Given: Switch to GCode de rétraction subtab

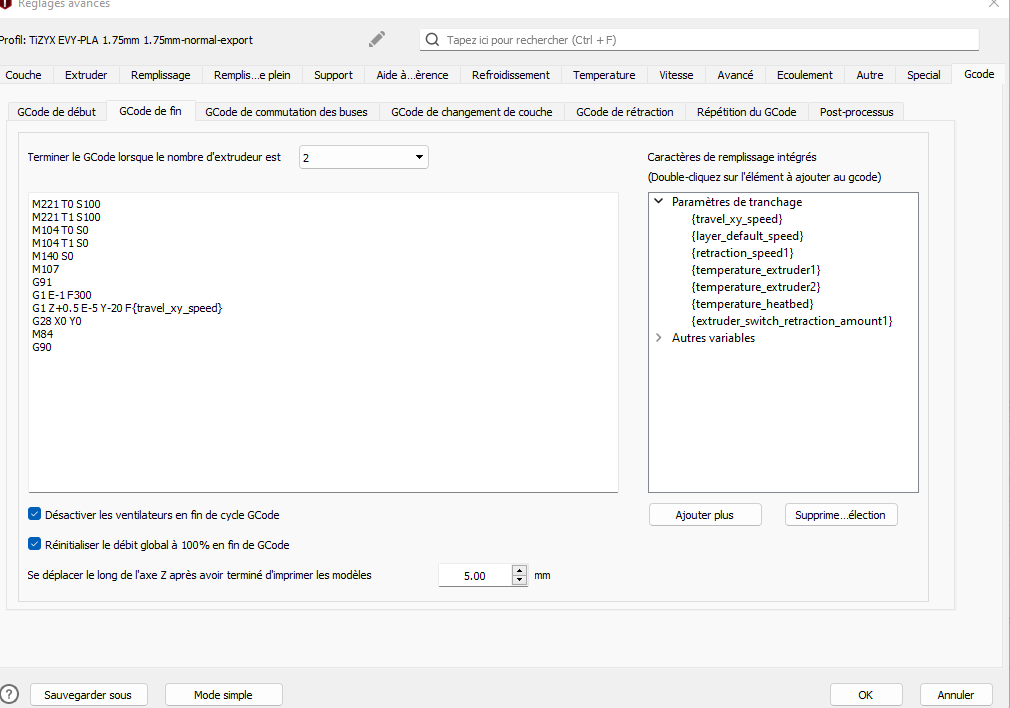Looking at the screenshot, I should [x=625, y=111].
